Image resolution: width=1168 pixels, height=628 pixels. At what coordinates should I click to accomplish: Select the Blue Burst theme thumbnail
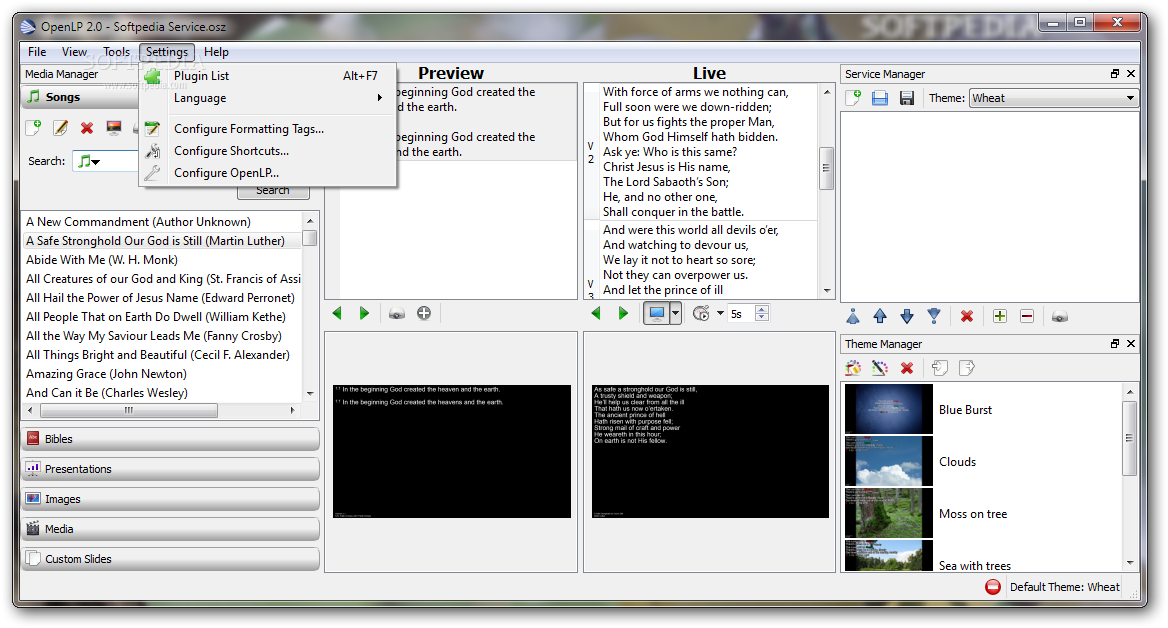[x=889, y=409]
